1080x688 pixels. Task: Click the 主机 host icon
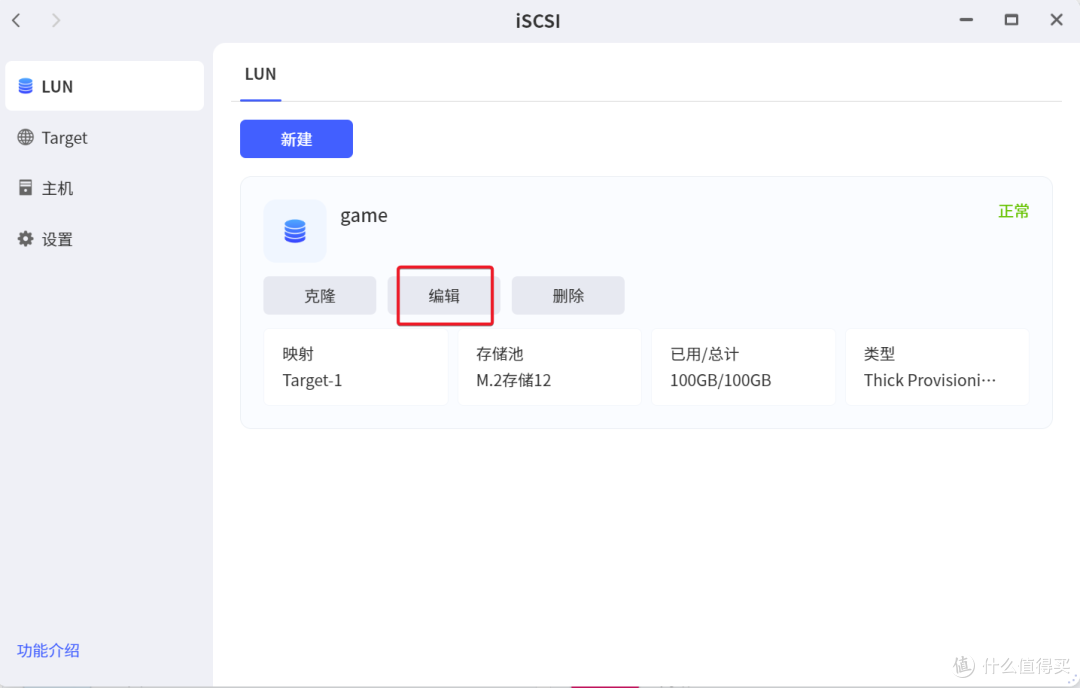[25, 187]
